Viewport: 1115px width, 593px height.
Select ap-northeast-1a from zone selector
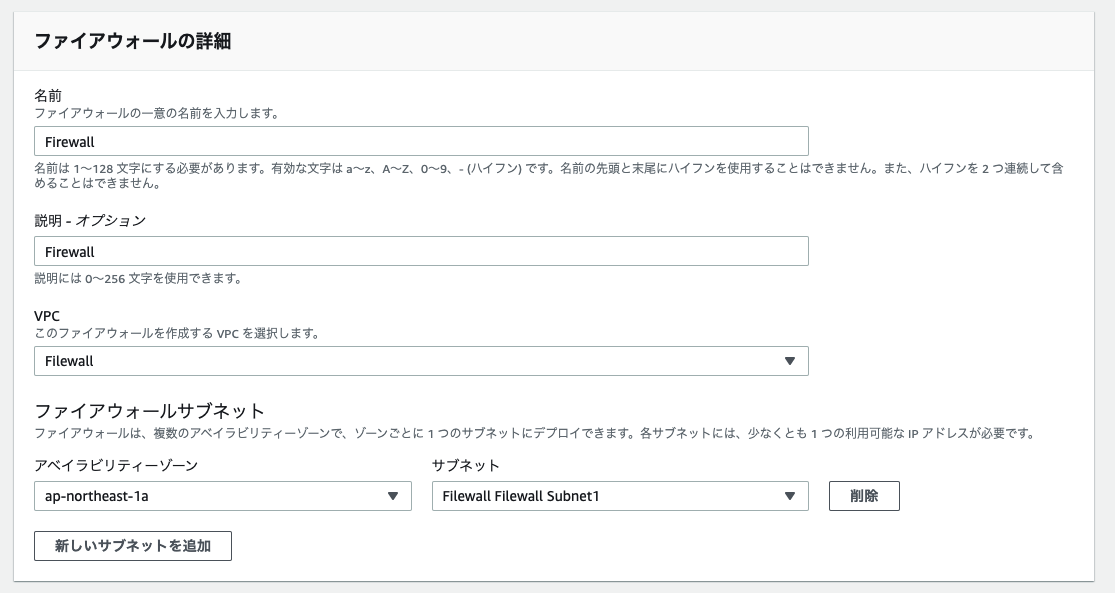pyautogui.click(x=222, y=495)
